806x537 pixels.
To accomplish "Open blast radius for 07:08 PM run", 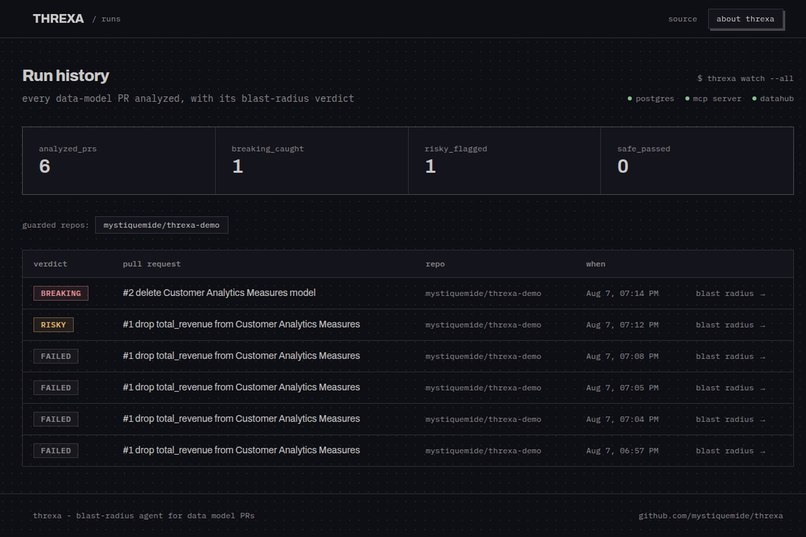I will coord(730,356).
